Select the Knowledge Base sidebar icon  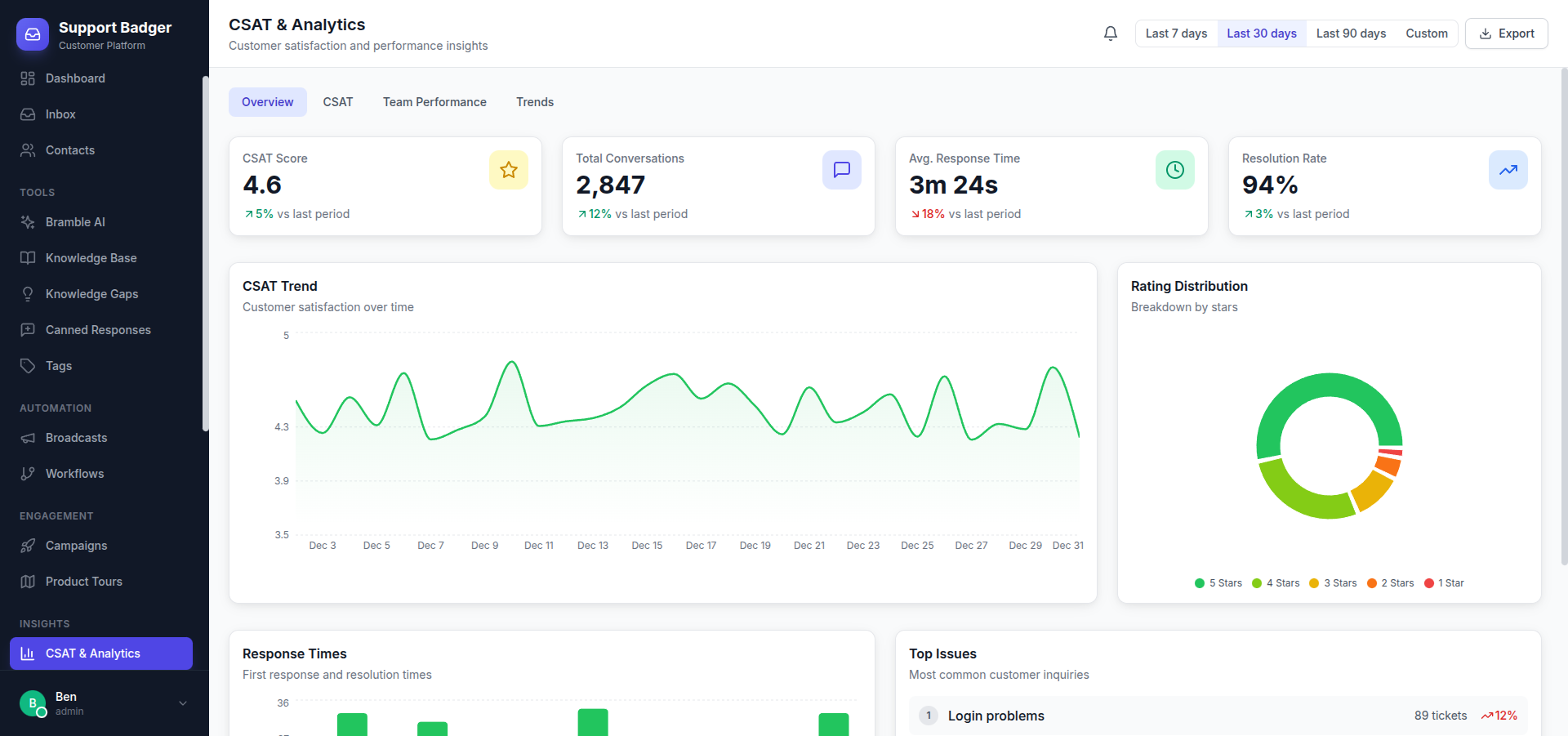(28, 257)
